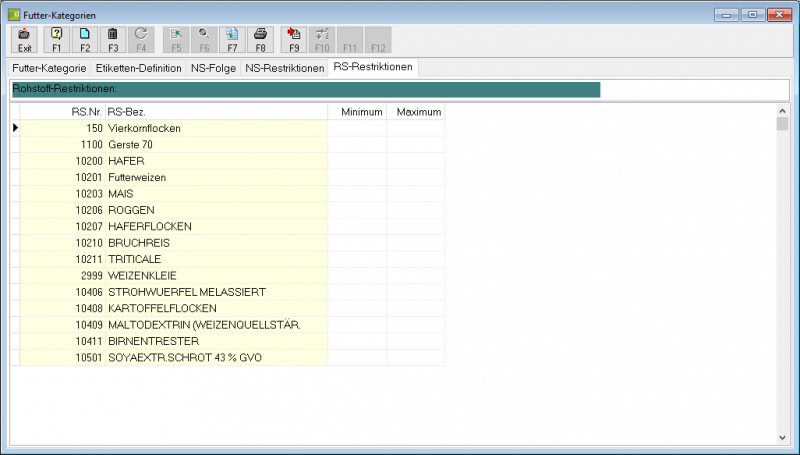The height and width of the screenshot is (455, 800).
Task: Select the HAFER row
Action: pos(228,161)
